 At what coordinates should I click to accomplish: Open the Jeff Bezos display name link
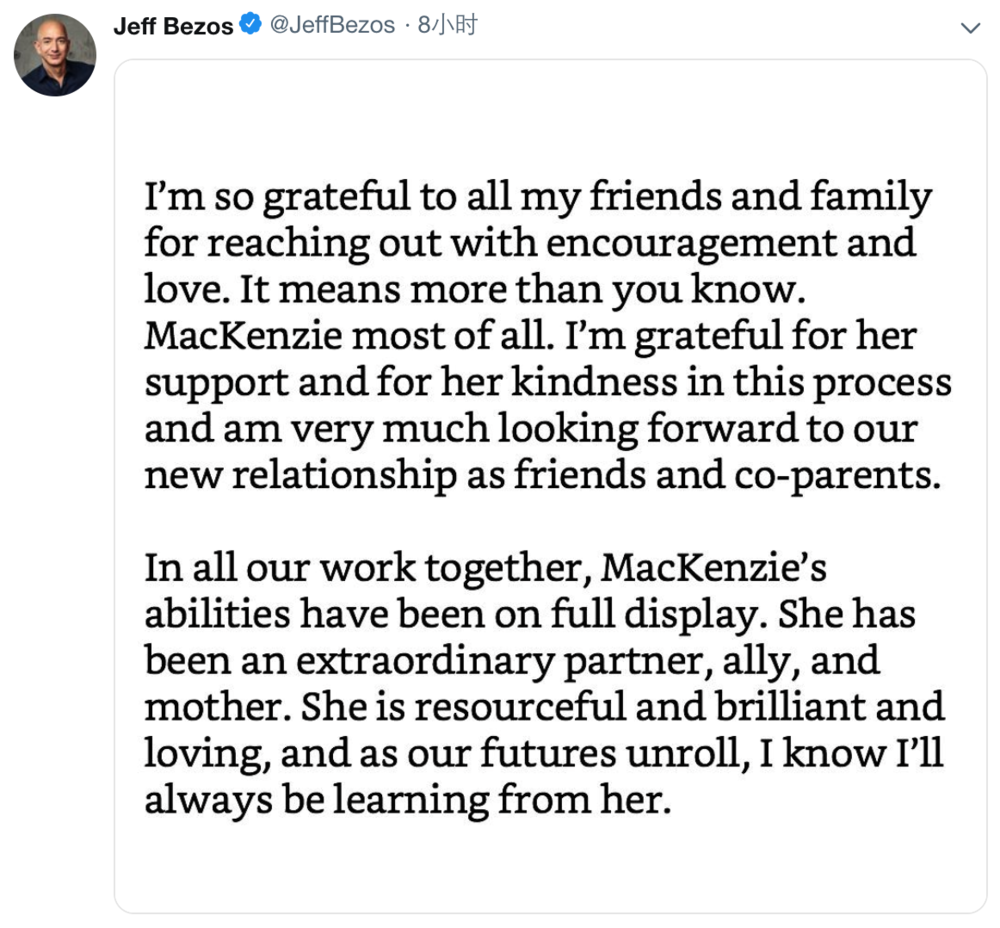click(x=173, y=26)
